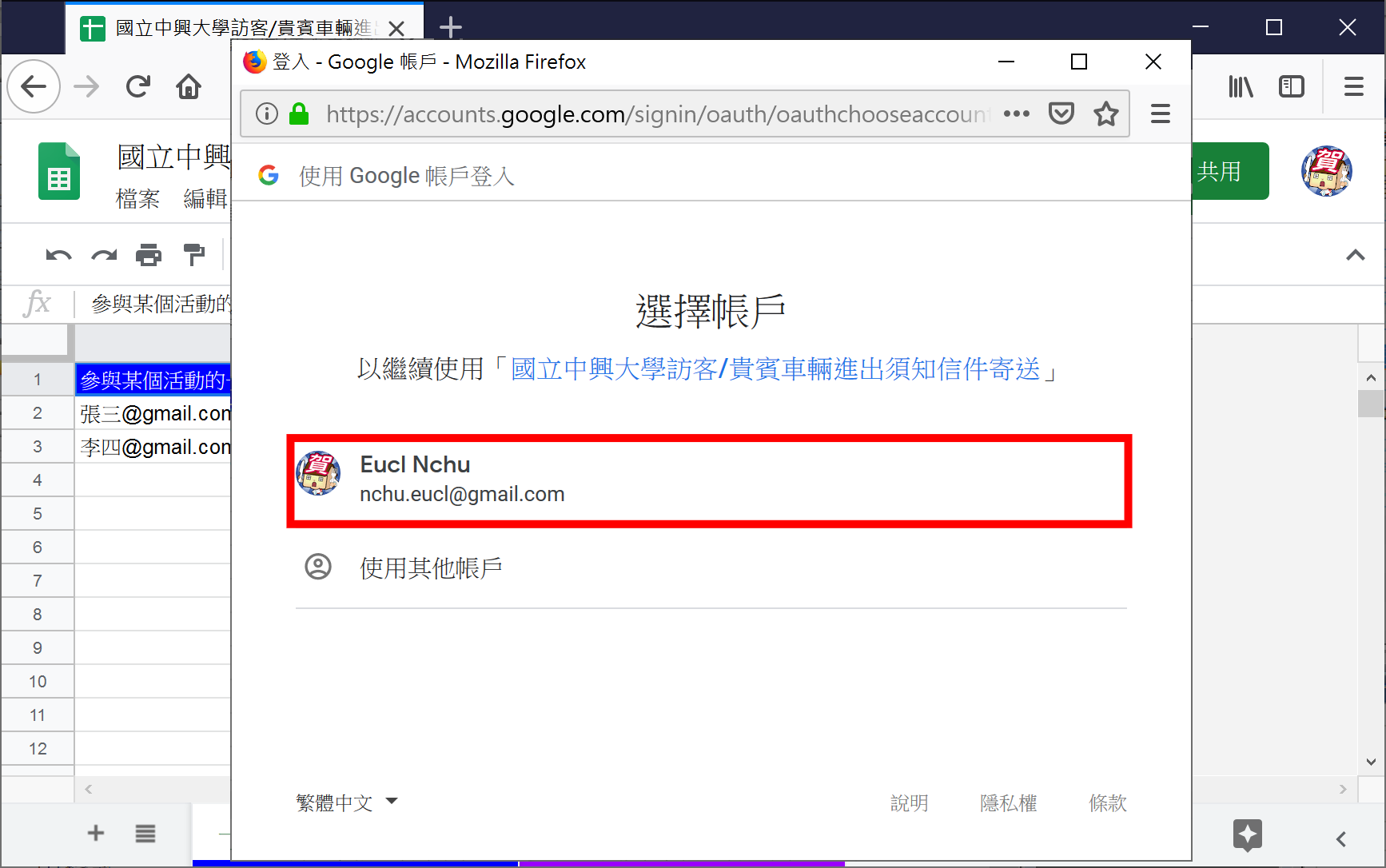Click the green padlock security icon
The height and width of the screenshot is (868, 1386).
click(299, 114)
